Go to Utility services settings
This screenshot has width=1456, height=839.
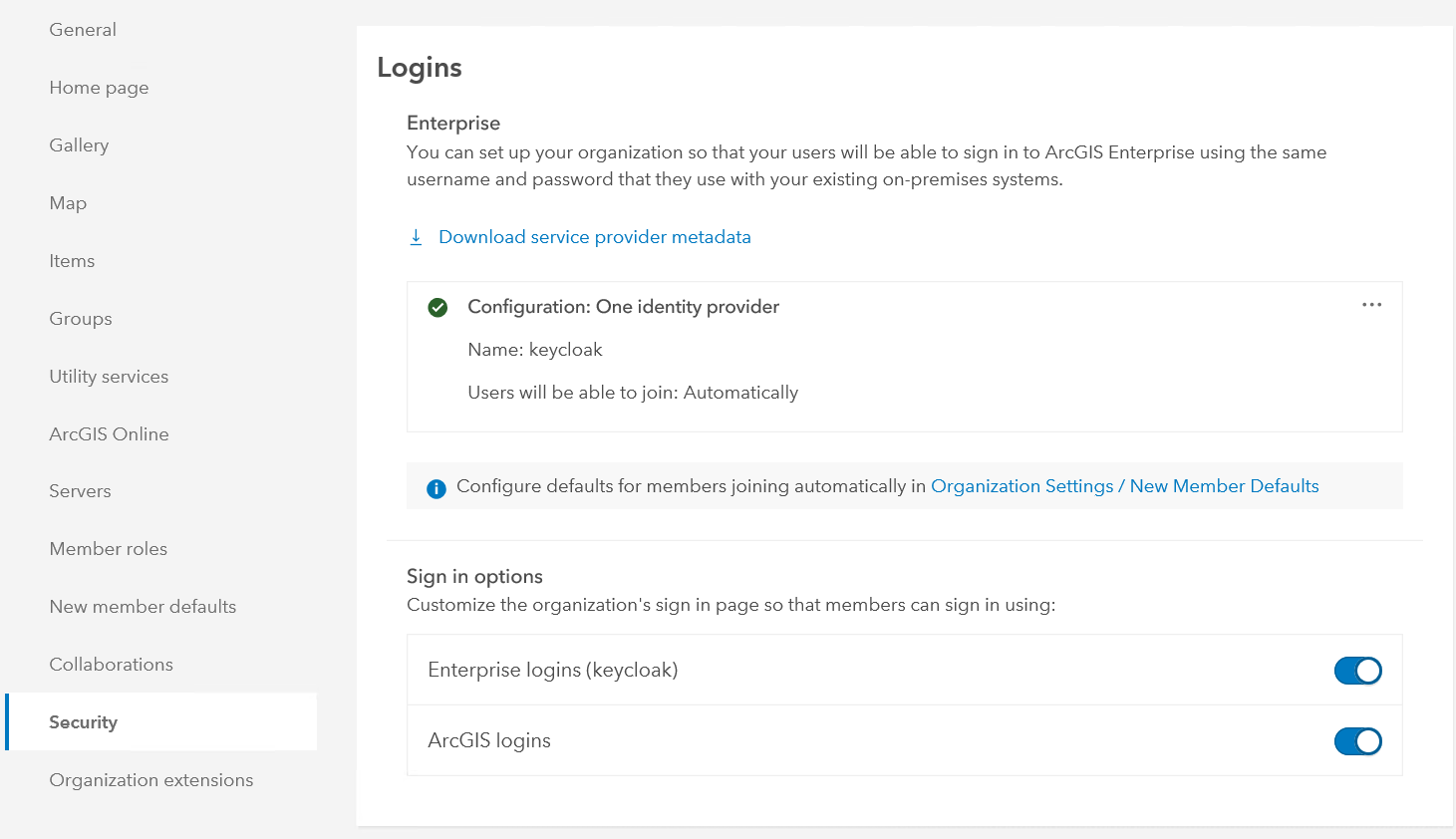pyautogui.click(x=109, y=376)
